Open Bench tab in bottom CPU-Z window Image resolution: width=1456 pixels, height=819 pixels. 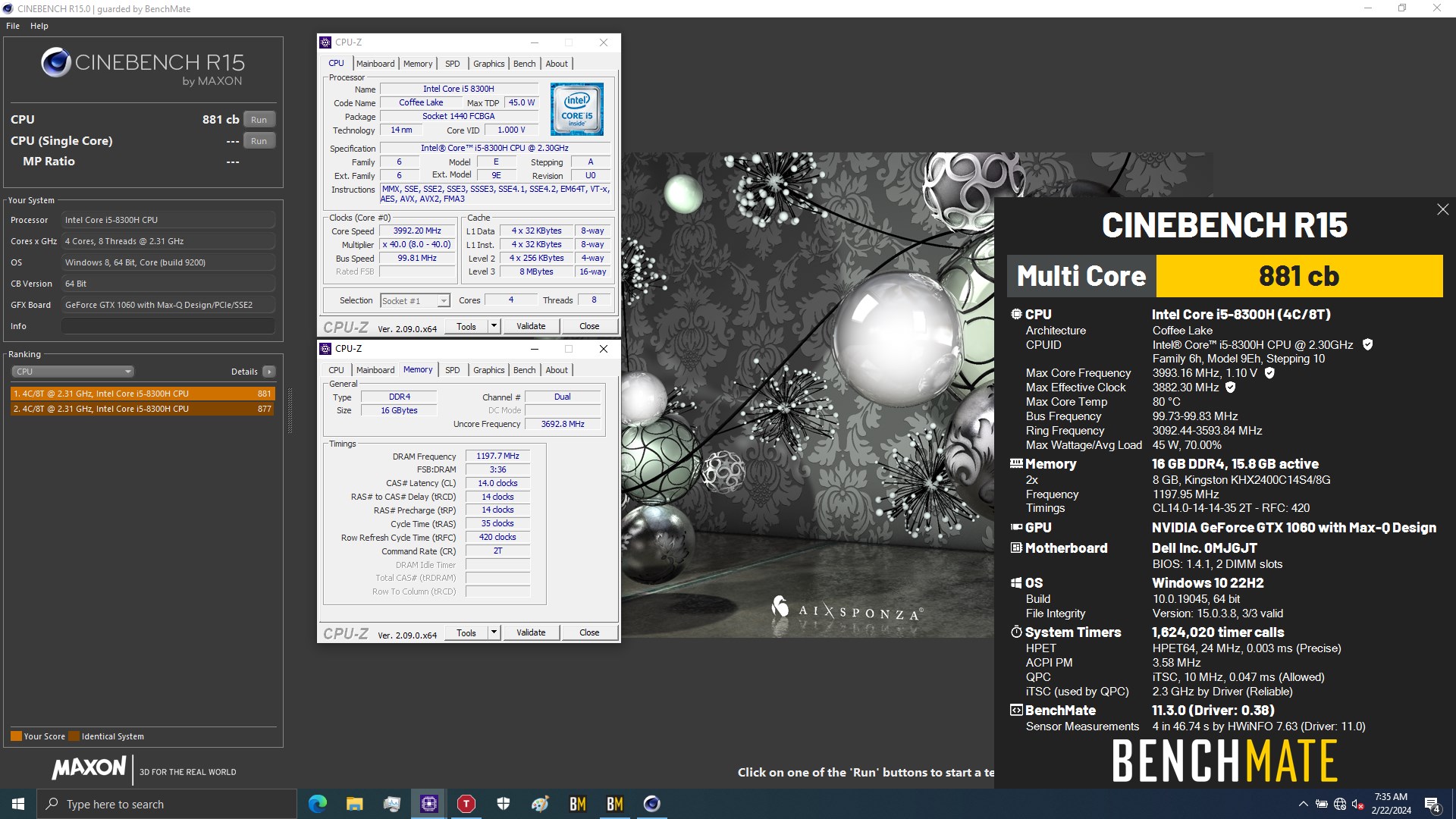click(525, 370)
